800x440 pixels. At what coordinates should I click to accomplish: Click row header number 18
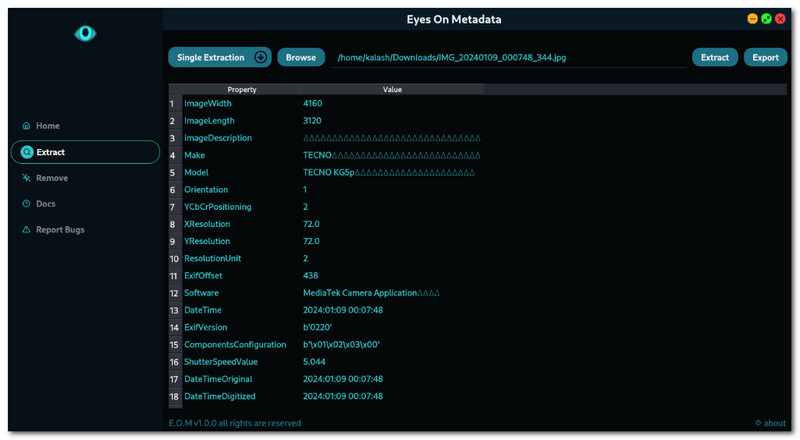point(175,396)
